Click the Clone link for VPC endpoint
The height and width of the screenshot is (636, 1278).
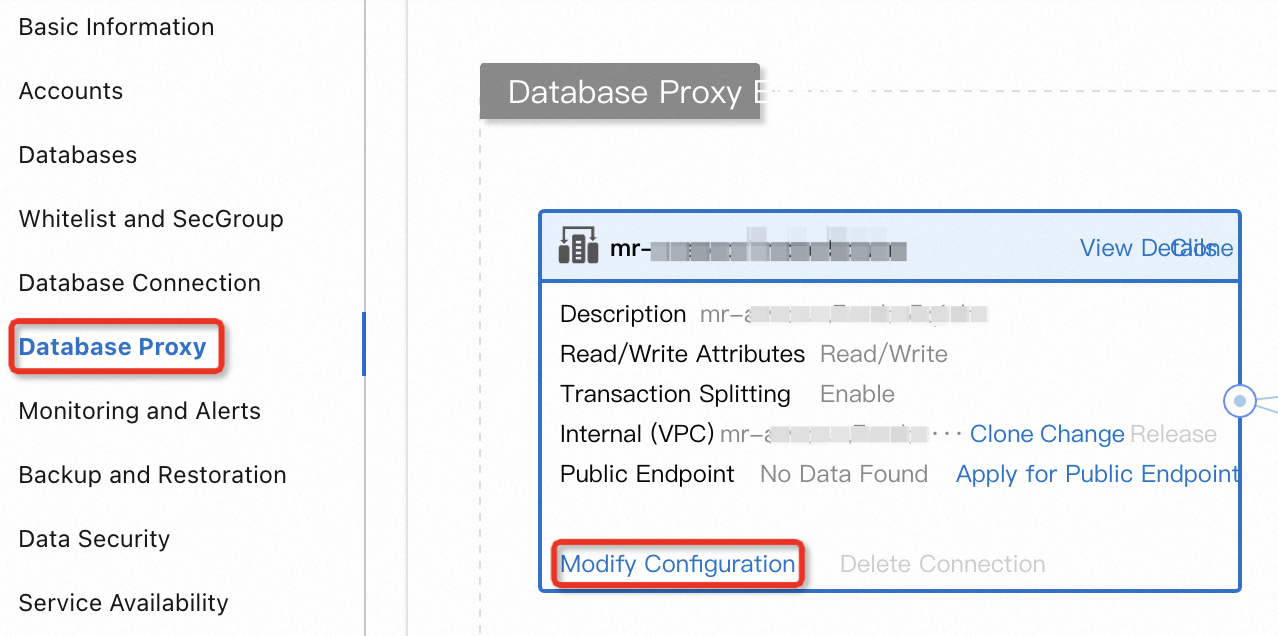point(1003,434)
